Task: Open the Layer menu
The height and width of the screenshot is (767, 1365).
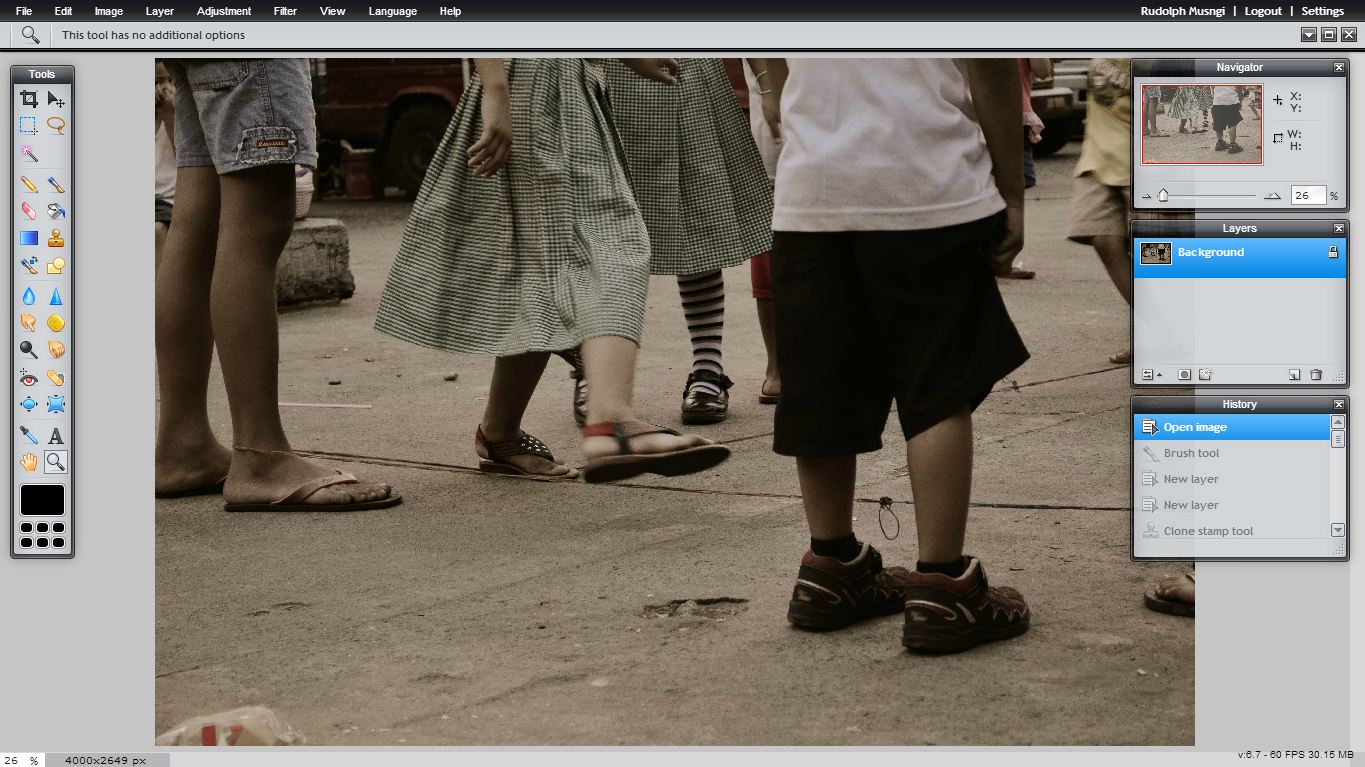Action: pos(159,11)
